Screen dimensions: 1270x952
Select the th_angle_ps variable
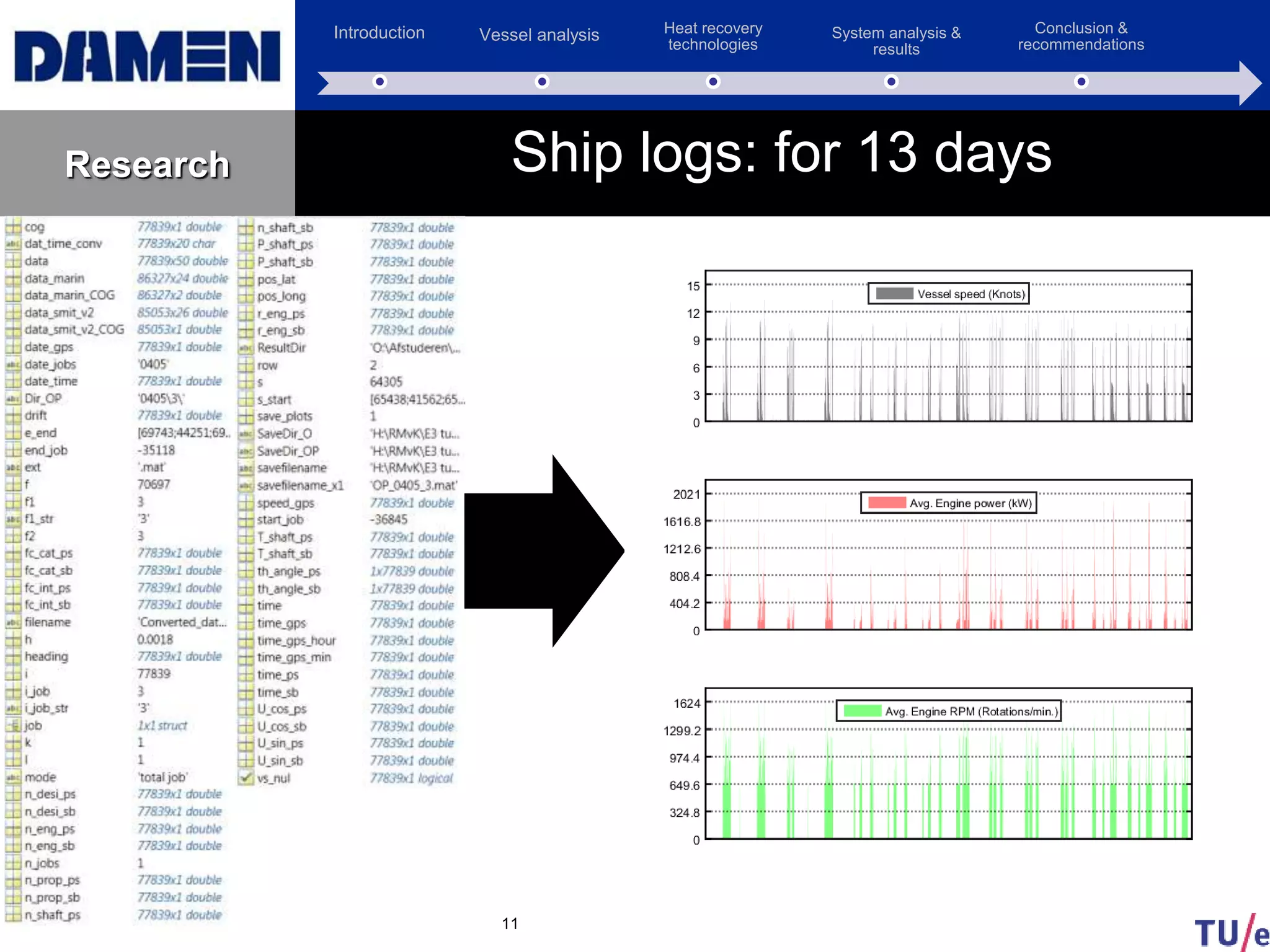(x=288, y=571)
